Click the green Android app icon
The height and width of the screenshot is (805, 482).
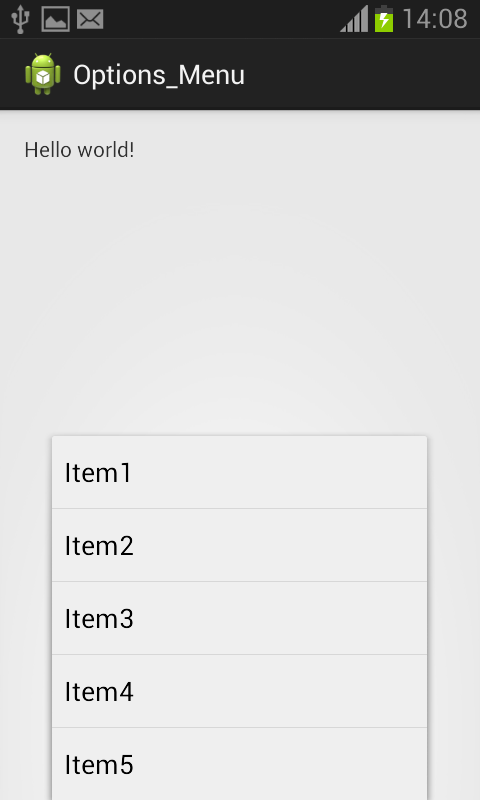(x=43, y=74)
